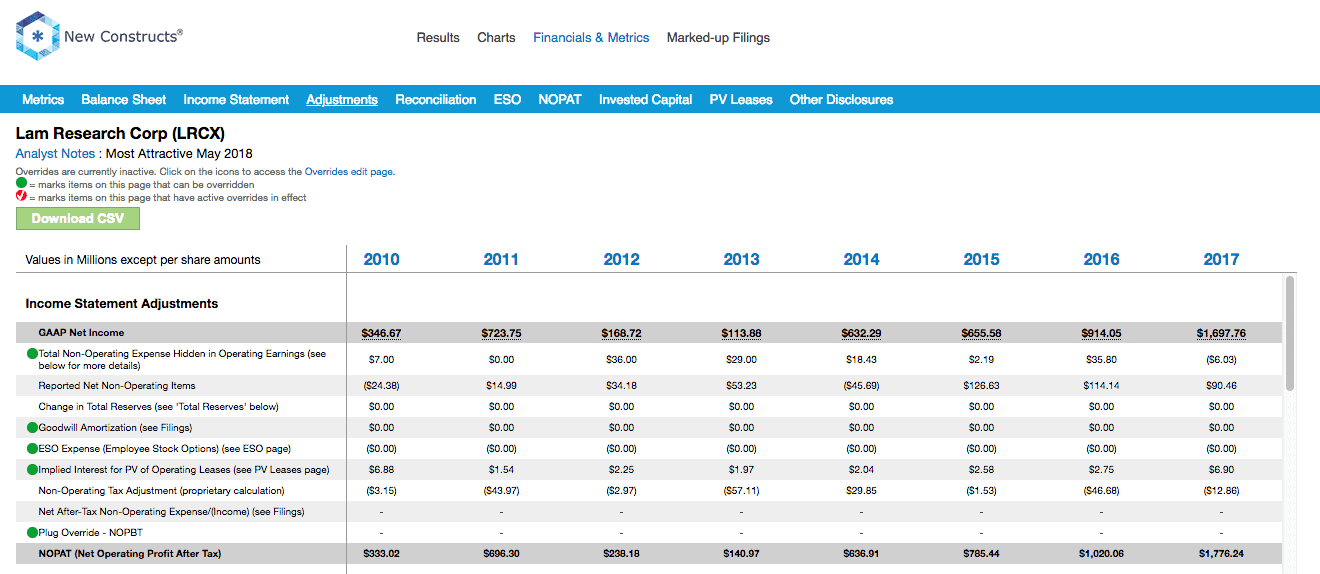Click the 2014 column header
Image resolution: width=1320 pixels, height=574 pixels.
pos(861,259)
